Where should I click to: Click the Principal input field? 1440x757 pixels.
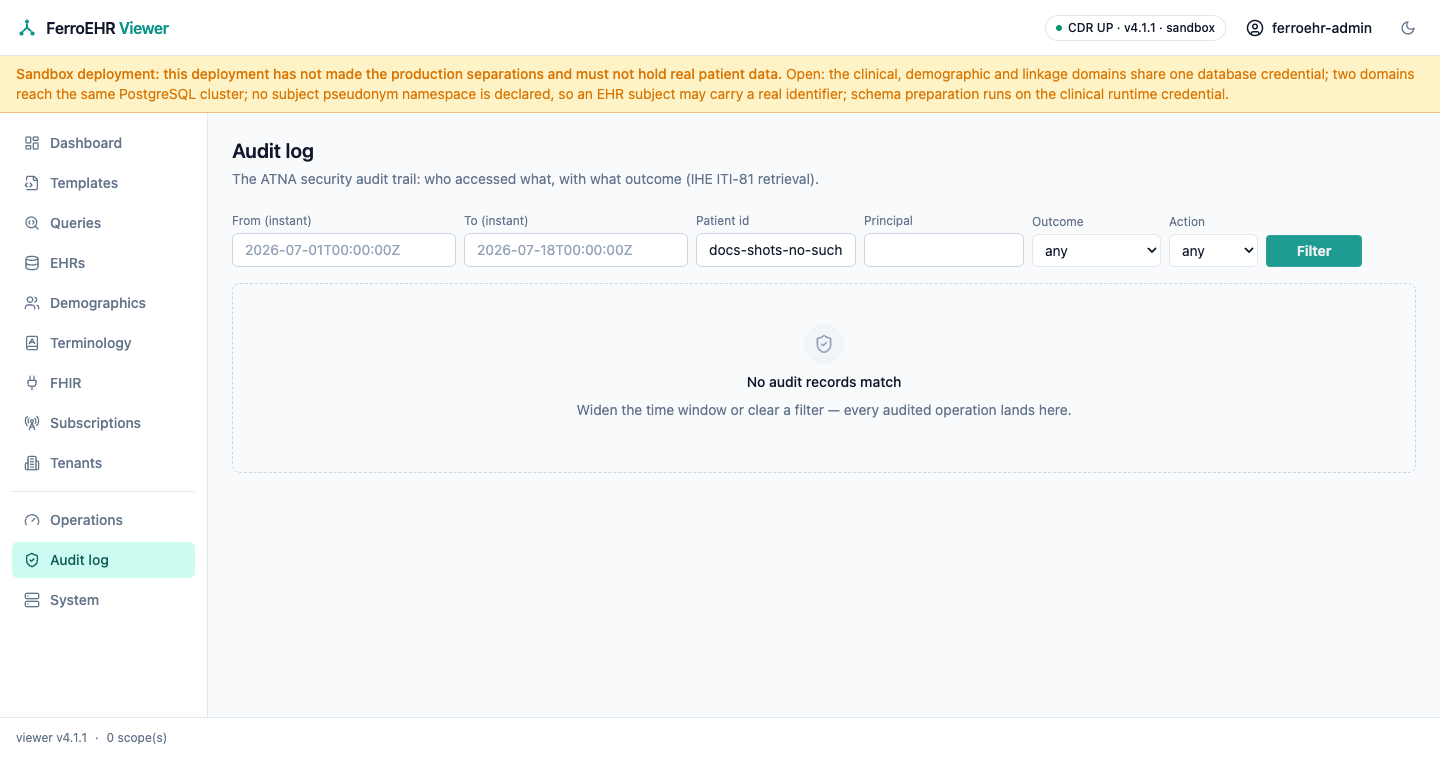(944, 250)
